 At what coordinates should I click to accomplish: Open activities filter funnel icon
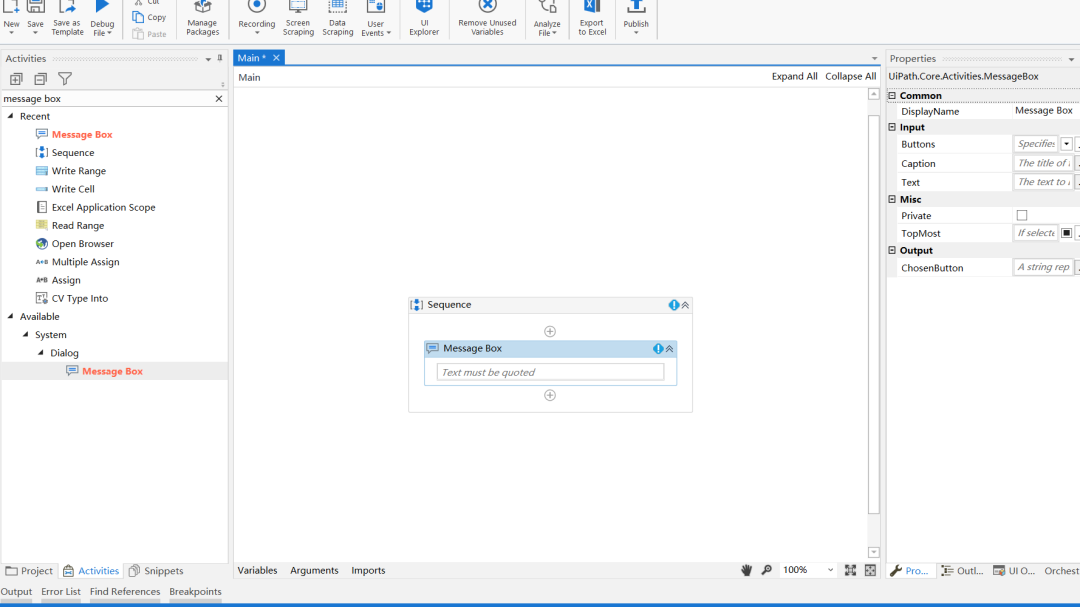coord(65,79)
